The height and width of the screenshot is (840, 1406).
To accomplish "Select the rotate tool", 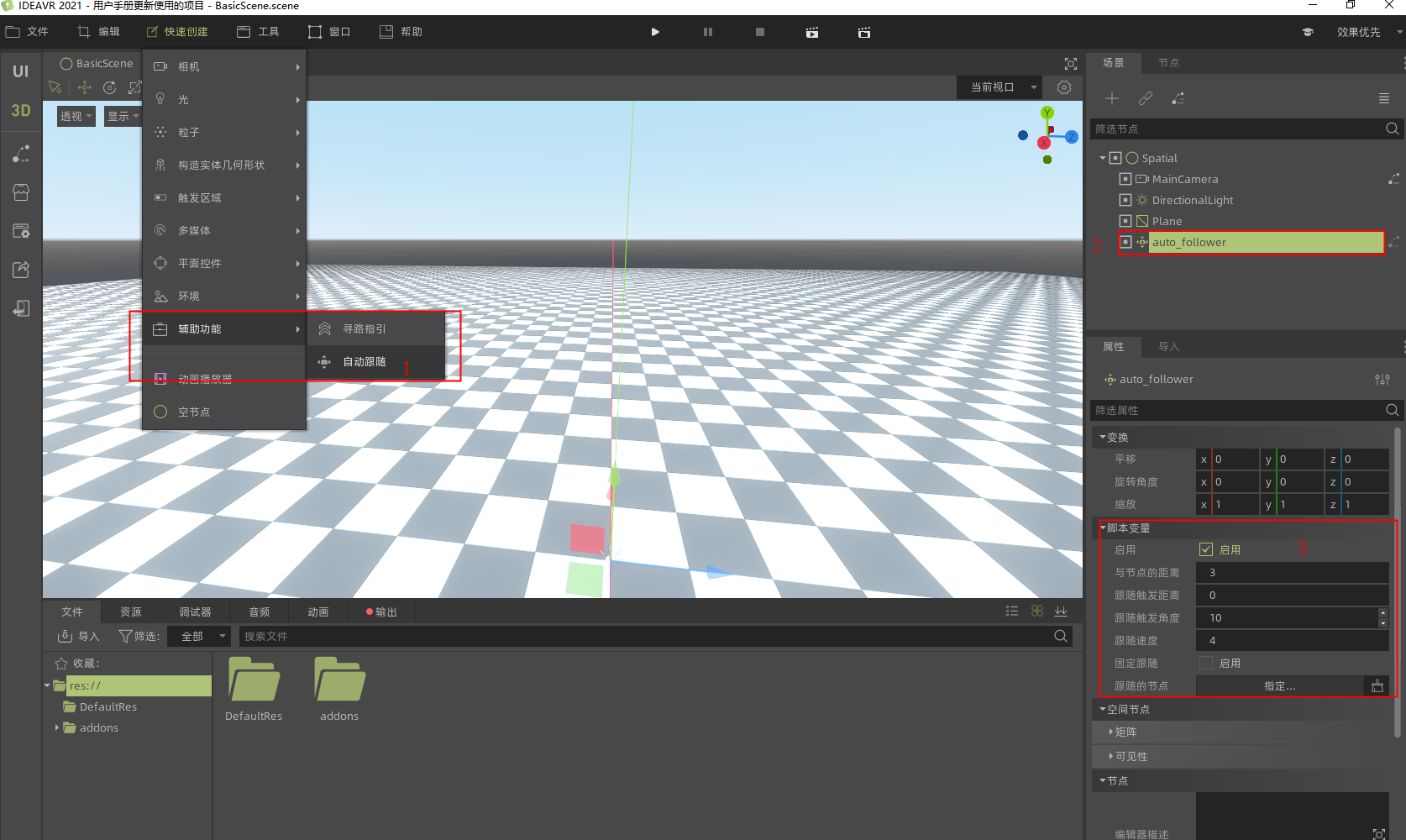I will pyautogui.click(x=110, y=87).
